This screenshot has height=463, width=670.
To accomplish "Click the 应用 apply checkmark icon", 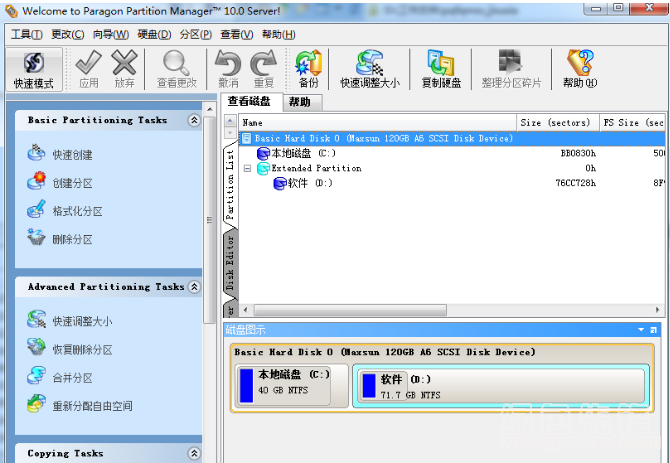I will click(88, 62).
